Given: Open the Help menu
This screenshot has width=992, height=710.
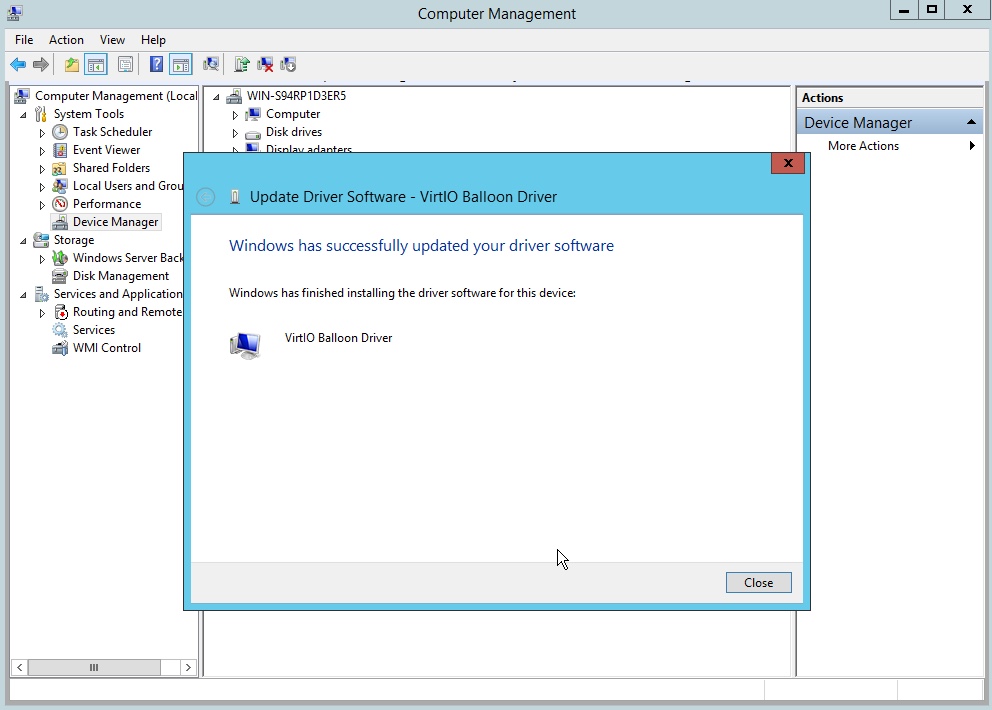Looking at the screenshot, I should point(153,40).
